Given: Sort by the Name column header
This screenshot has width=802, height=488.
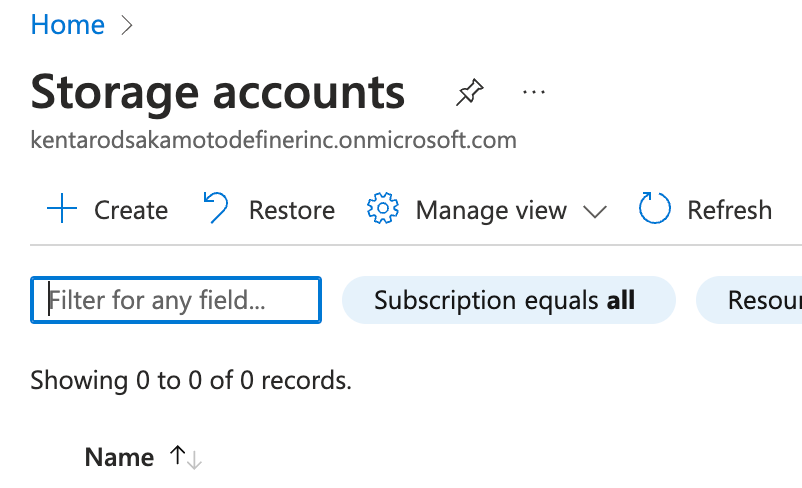Looking at the screenshot, I should (x=119, y=457).
